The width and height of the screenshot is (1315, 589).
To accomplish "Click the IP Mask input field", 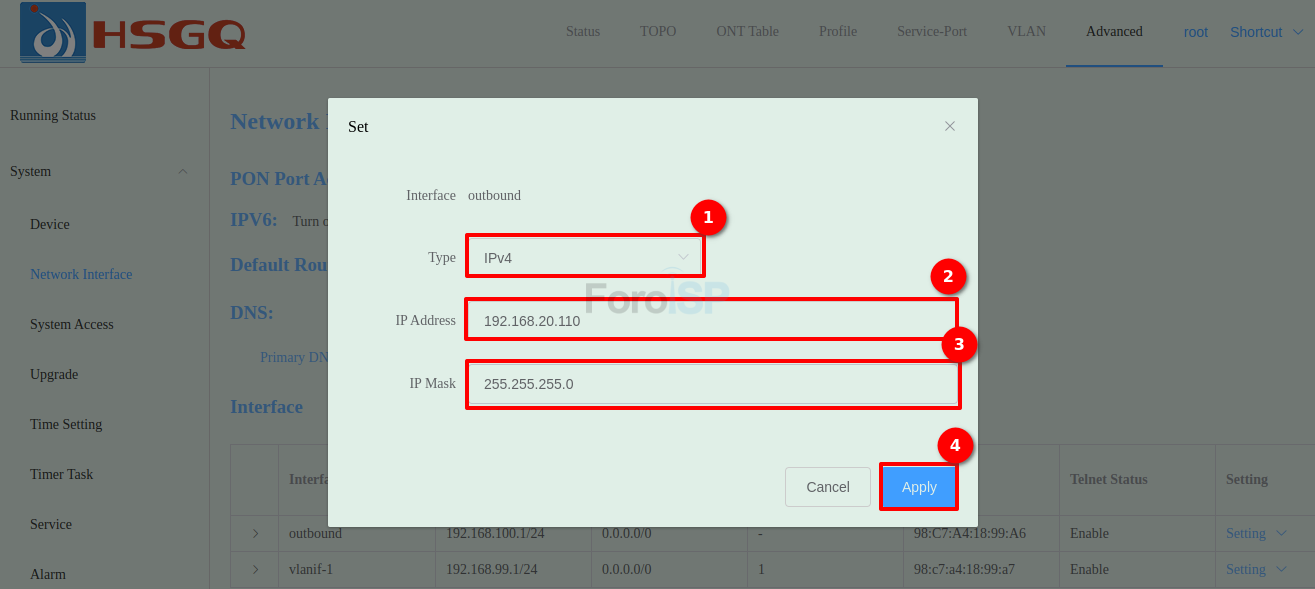I will [x=710, y=384].
